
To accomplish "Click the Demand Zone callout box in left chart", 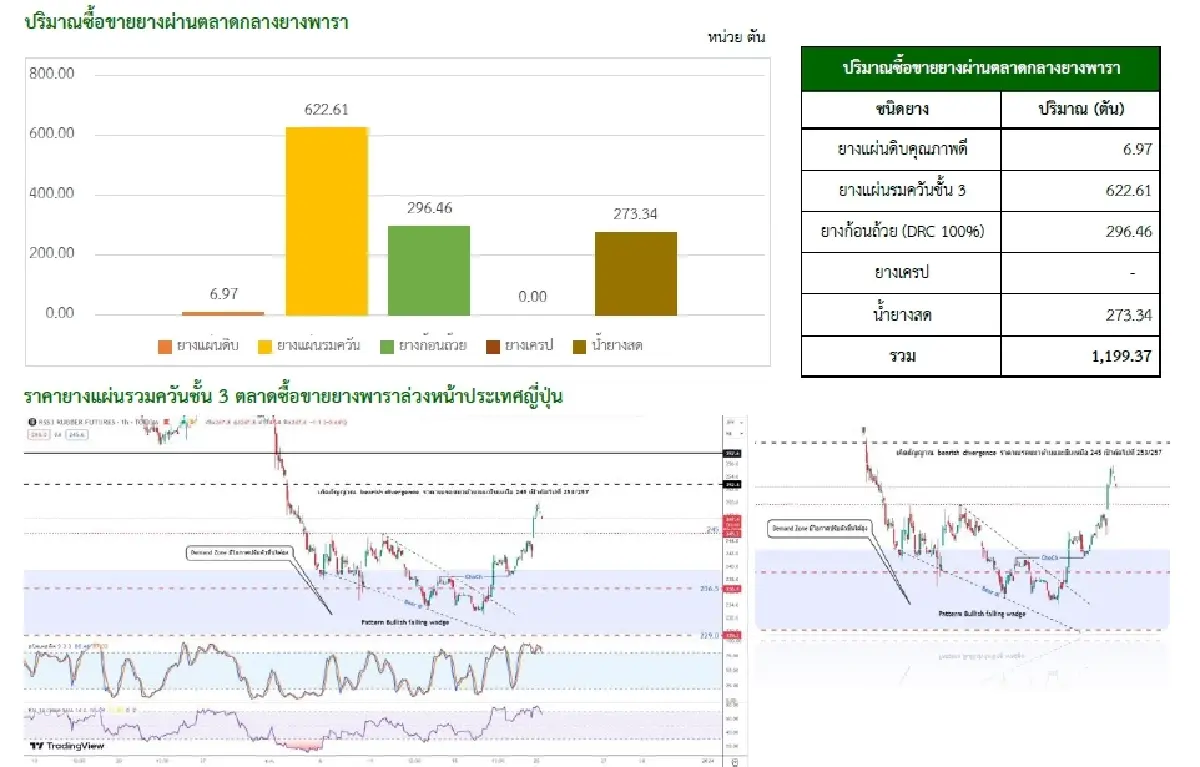I will 238,551.
